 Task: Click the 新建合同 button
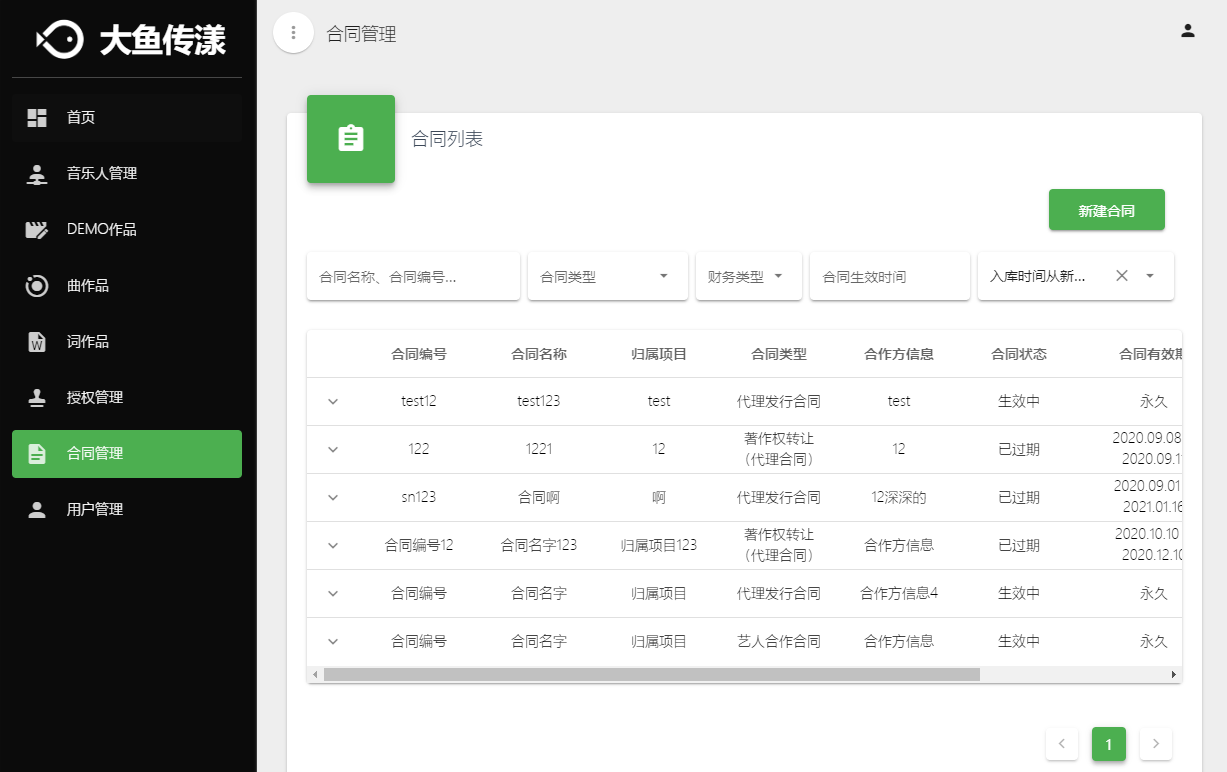tap(1106, 210)
